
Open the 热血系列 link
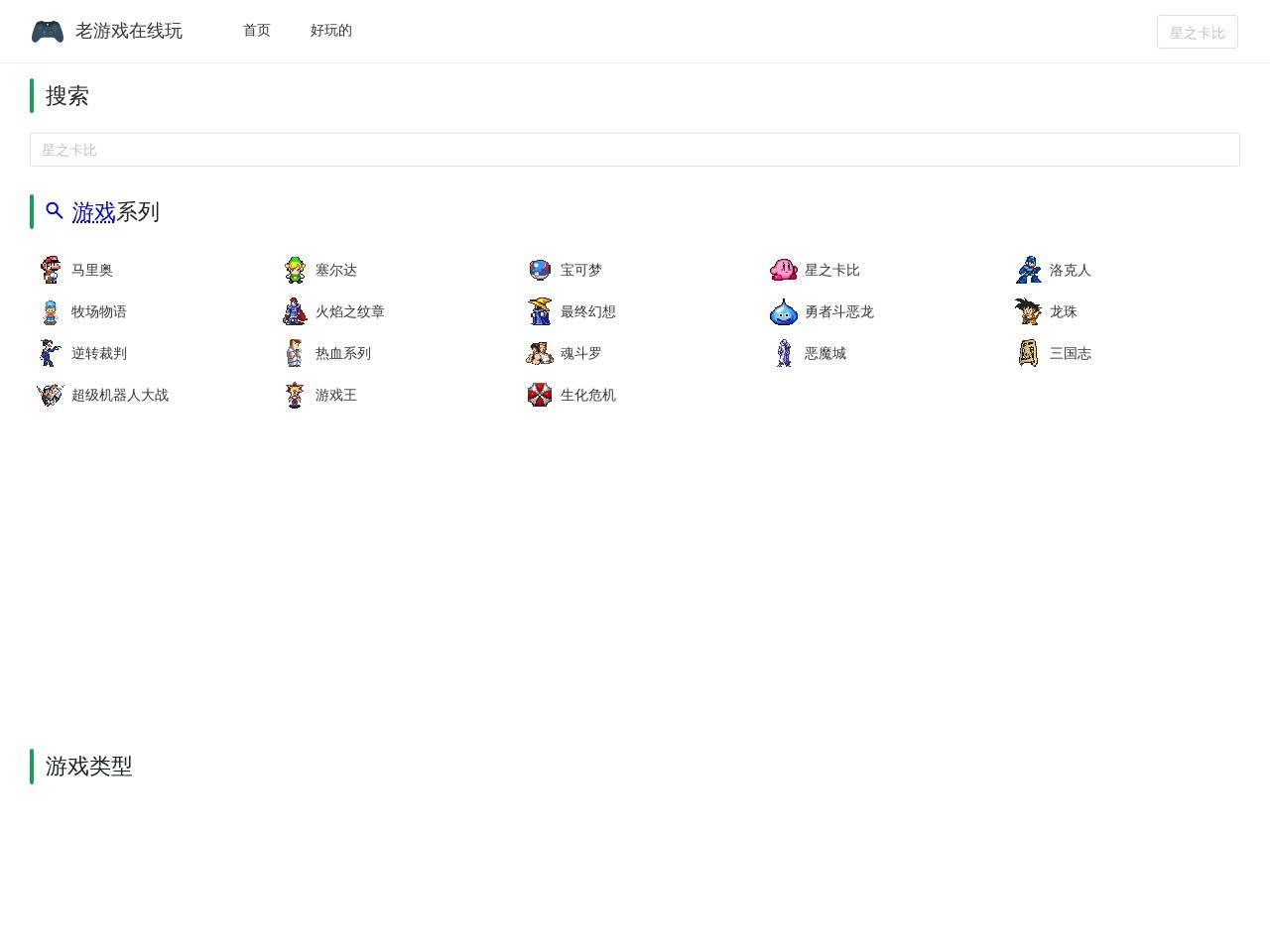click(x=343, y=353)
